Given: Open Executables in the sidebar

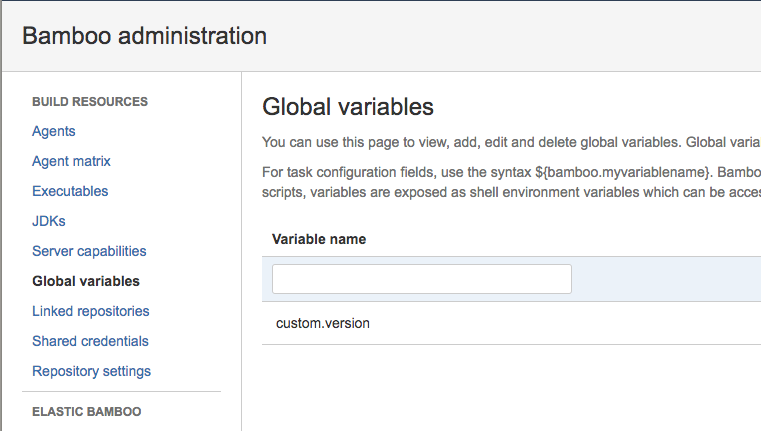Looking at the screenshot, I should point(70,191).
